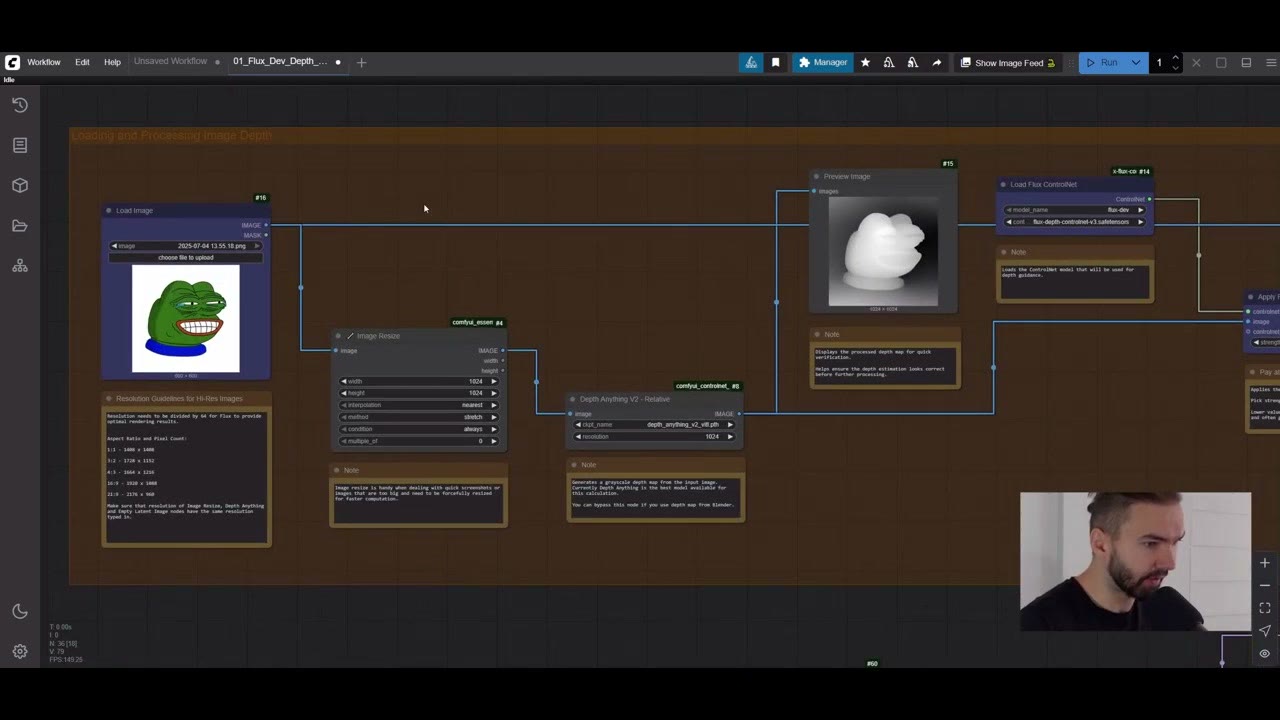The width and height of the screenshot is (1280, 720).
Task: Collapse the Load Flux ControlNet node dot
Action: pyautogui.click(x=1003, y=184)
